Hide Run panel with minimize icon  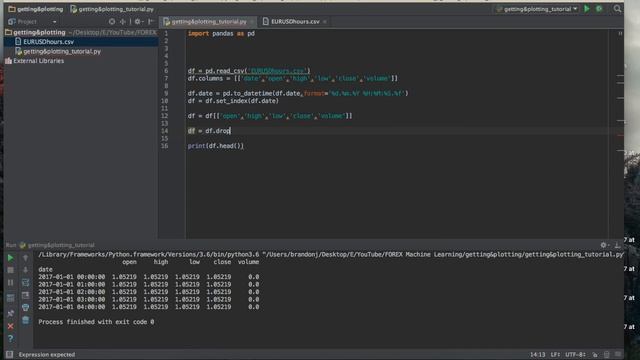point(617,245)
